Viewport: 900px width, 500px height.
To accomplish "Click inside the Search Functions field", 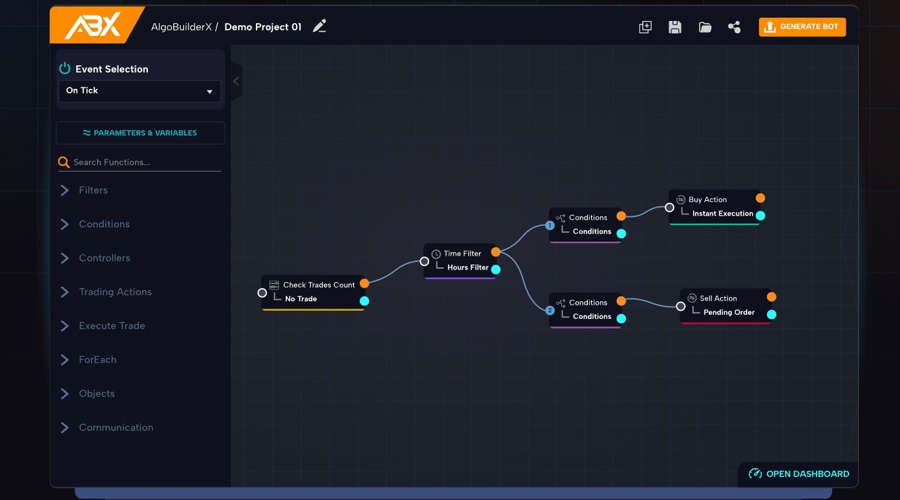I will (x=145, y=162).
